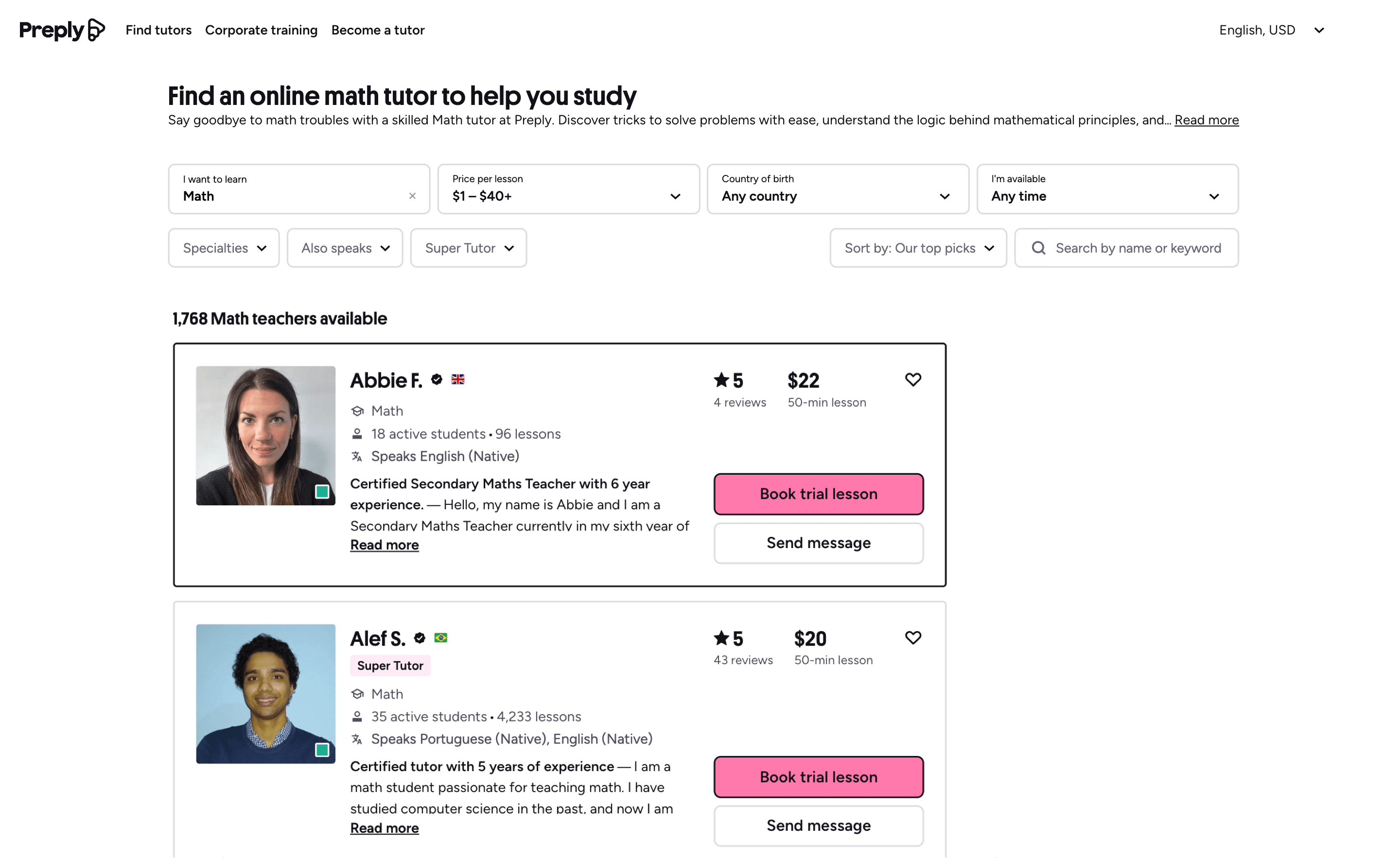
Task: Click the Preply logo
Action: click(61, 30)
